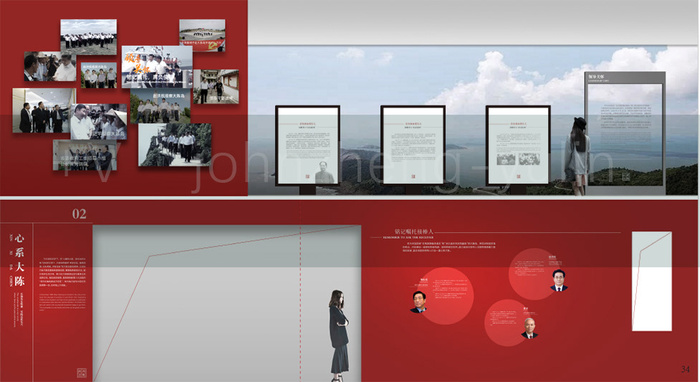Click the woman in black standing figure
Screen dimensions: 700x382
point(339,336)
